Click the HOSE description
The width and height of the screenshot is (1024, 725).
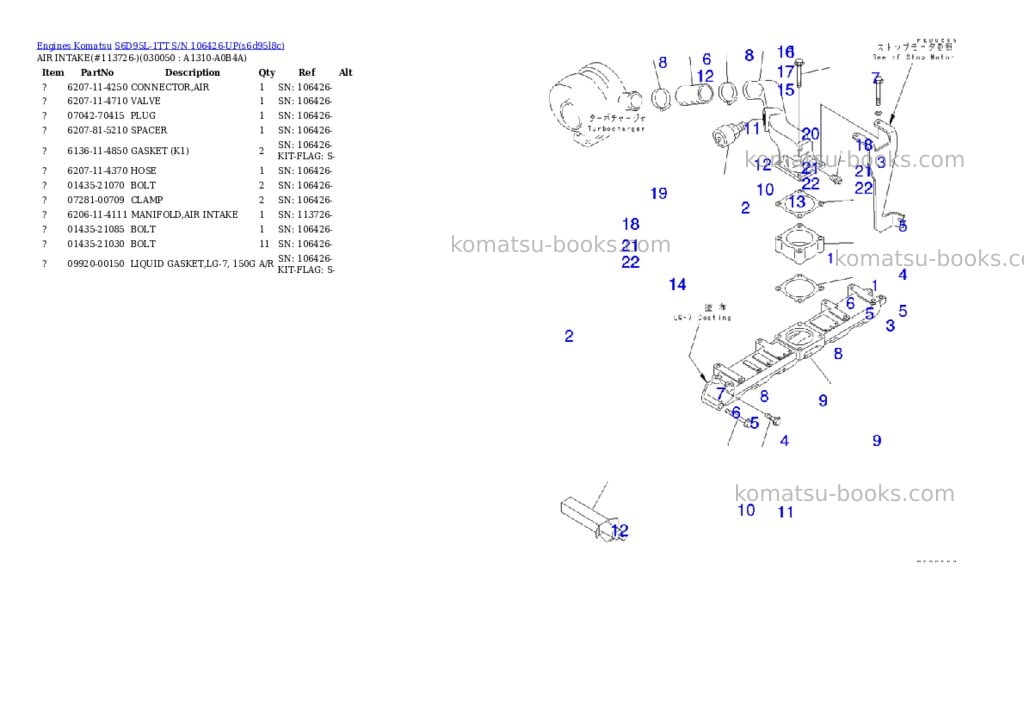144,170
